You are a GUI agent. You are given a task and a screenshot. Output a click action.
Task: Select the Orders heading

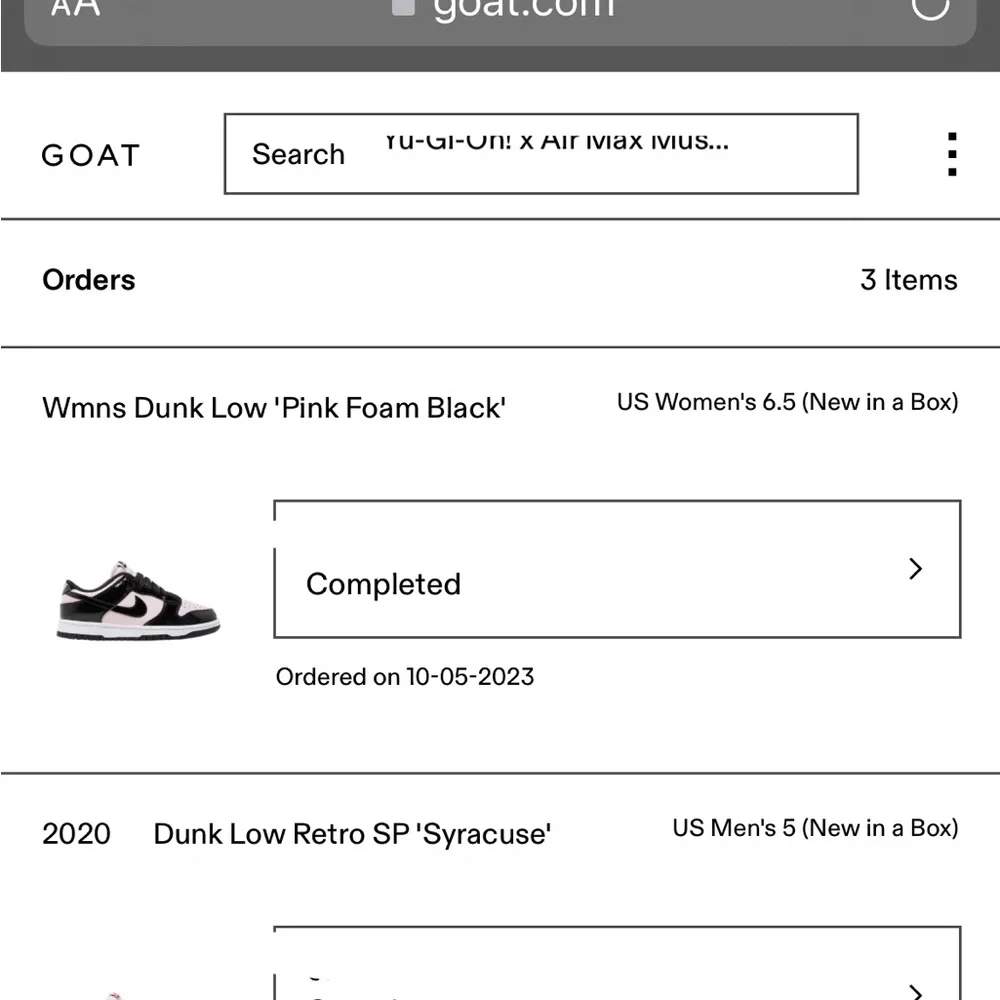point(89,280)
